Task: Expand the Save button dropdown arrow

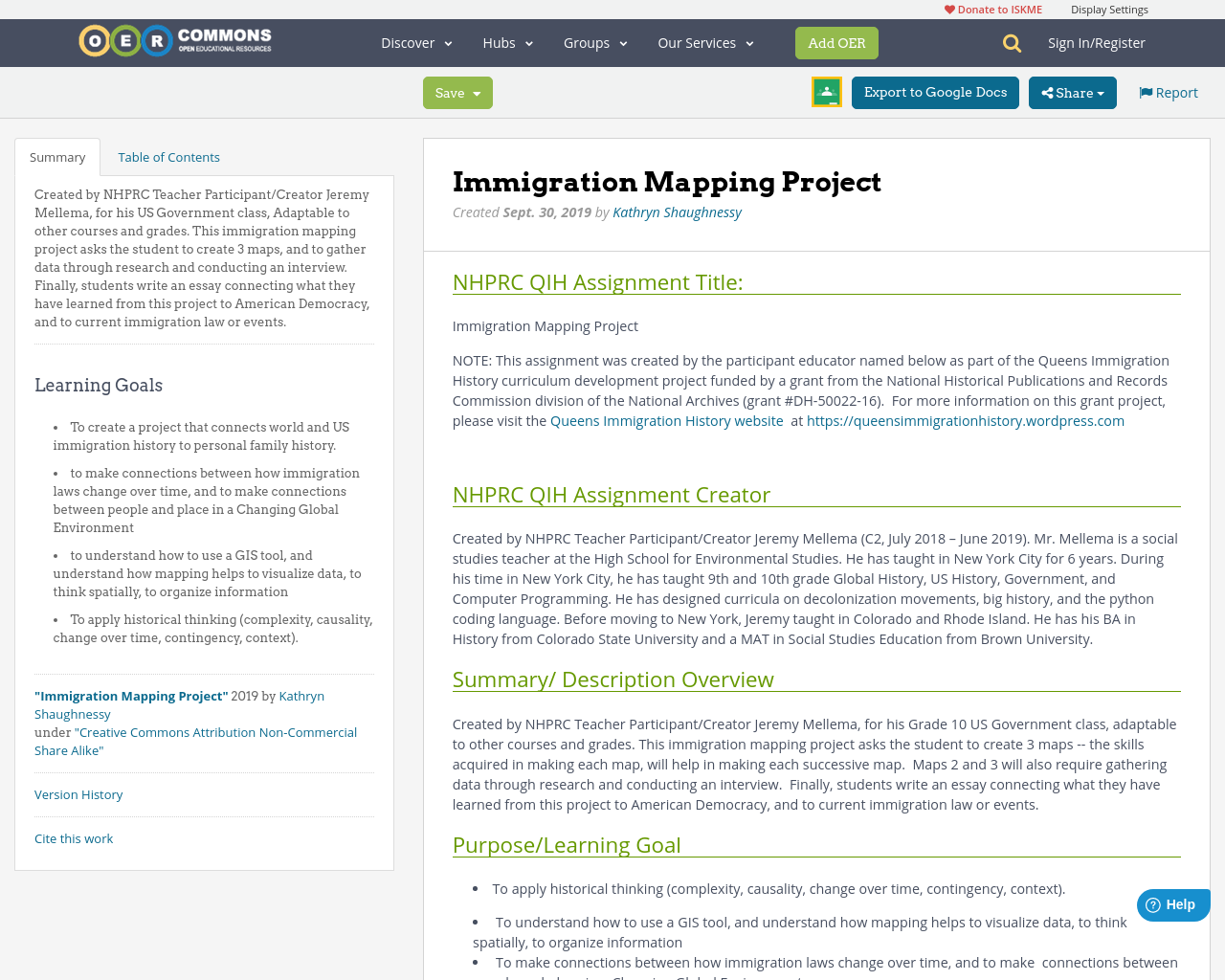Action: click(477, 91)
